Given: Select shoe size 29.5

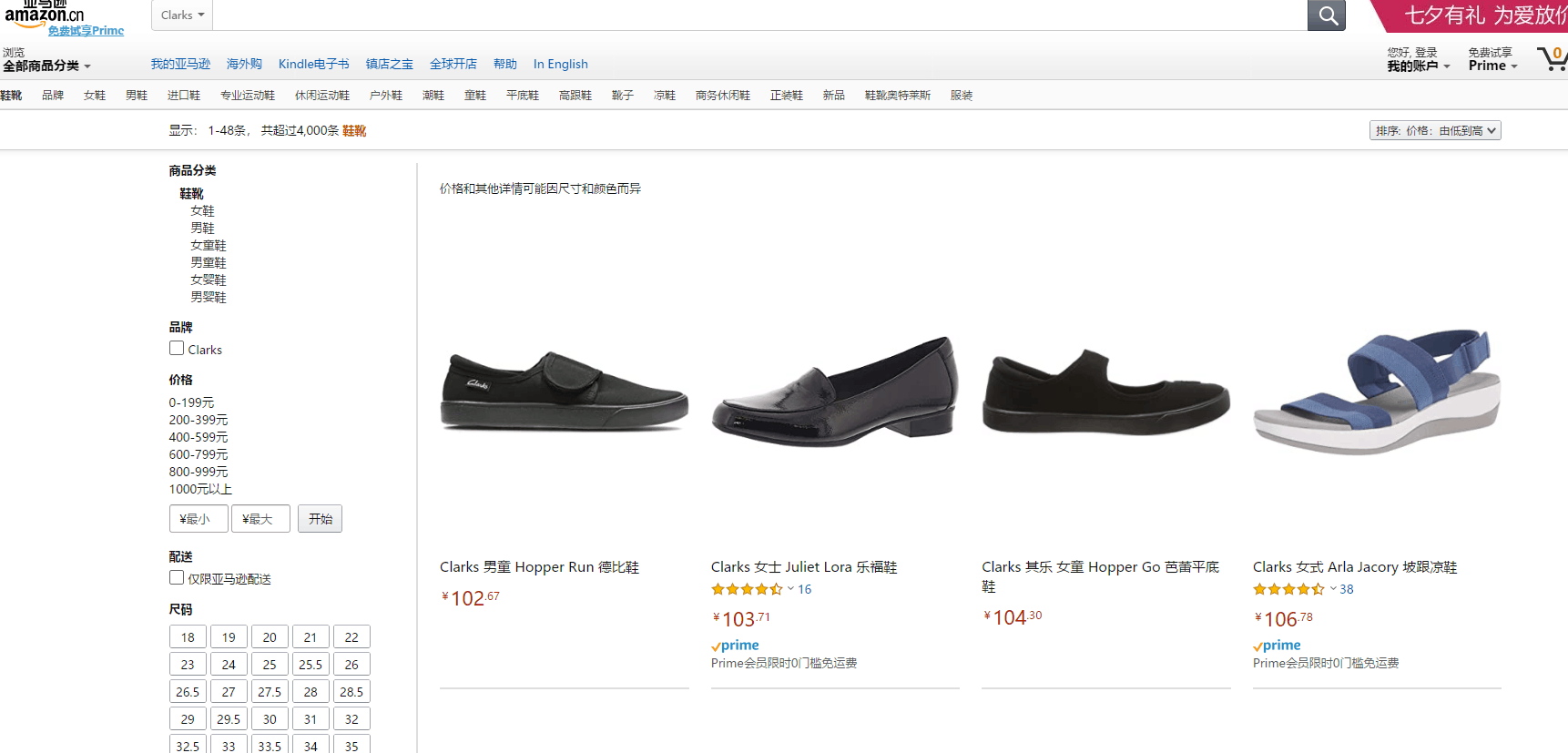Looking at the screenshot, I should coord(229,719).
